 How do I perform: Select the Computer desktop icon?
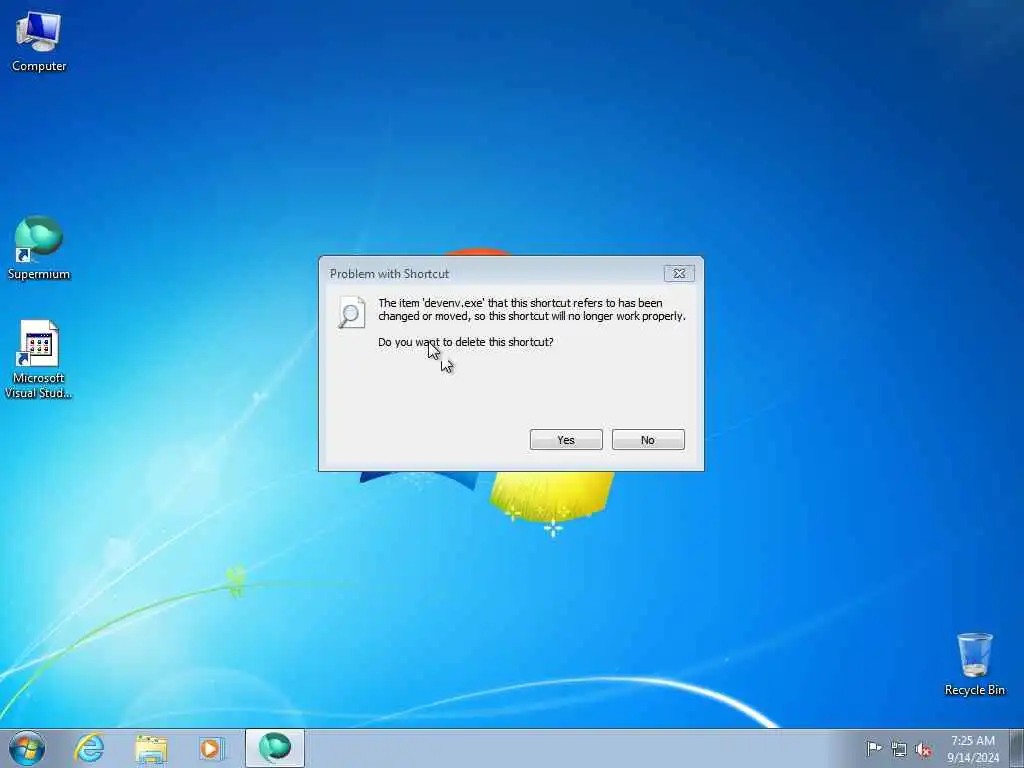tap(39, 41)
